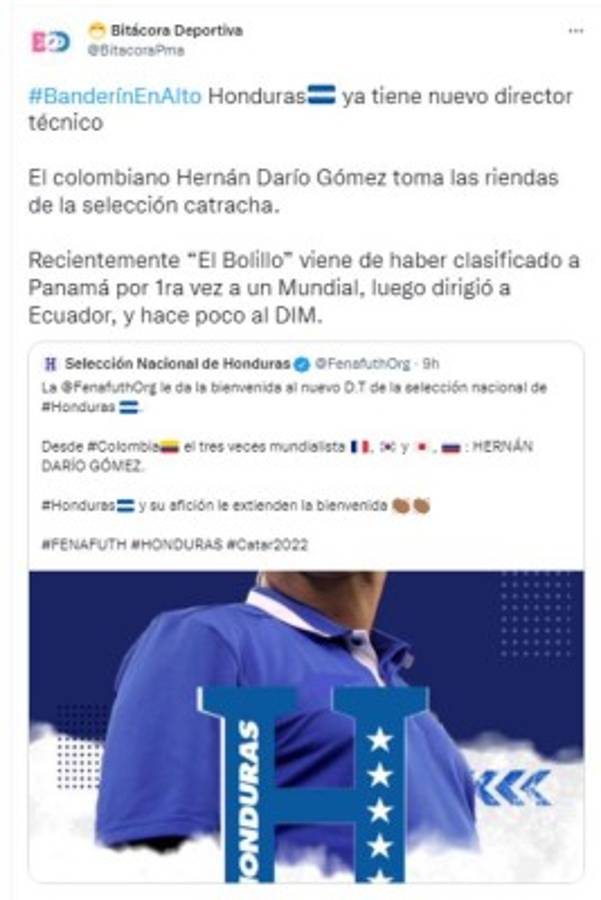Screen dimensions: 601x900
Task: Click the @FenafuthOrg mention in quoted text
Action: point(108,388)
